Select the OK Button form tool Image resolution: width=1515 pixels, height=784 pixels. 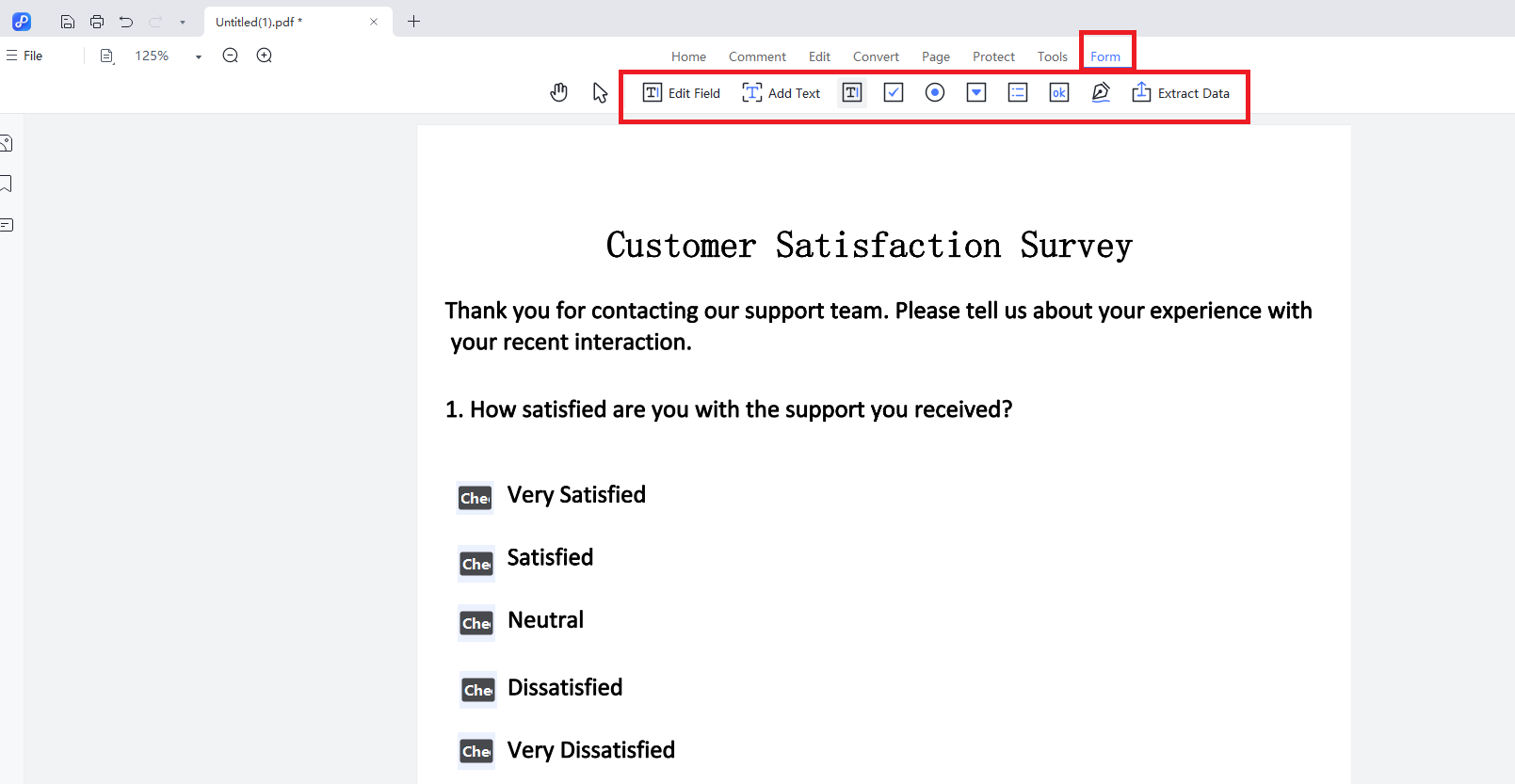[x=1059, y=92]
